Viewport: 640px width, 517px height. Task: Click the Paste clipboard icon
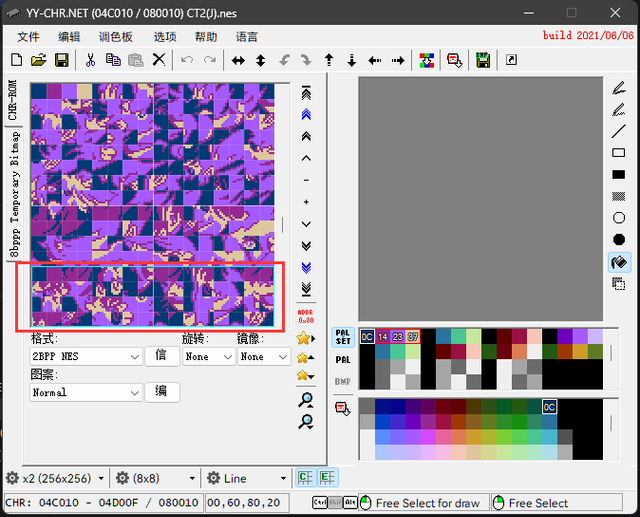pos(136,60)
